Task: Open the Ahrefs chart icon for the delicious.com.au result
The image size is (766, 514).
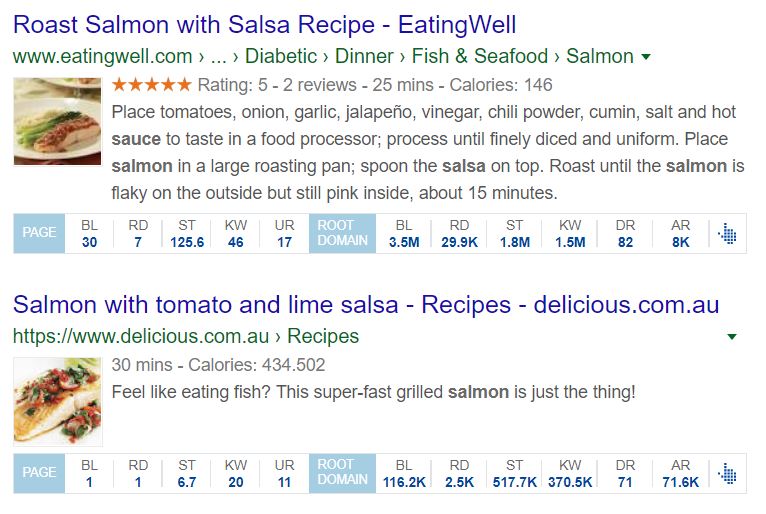Action: [x=727, y=473]
